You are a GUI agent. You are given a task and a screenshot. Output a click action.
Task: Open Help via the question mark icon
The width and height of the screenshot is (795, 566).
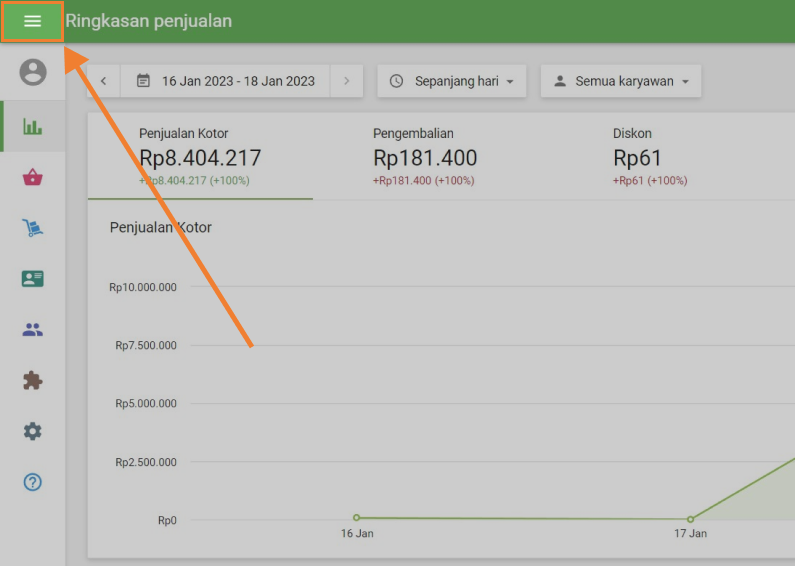click(x=33, y=482)
